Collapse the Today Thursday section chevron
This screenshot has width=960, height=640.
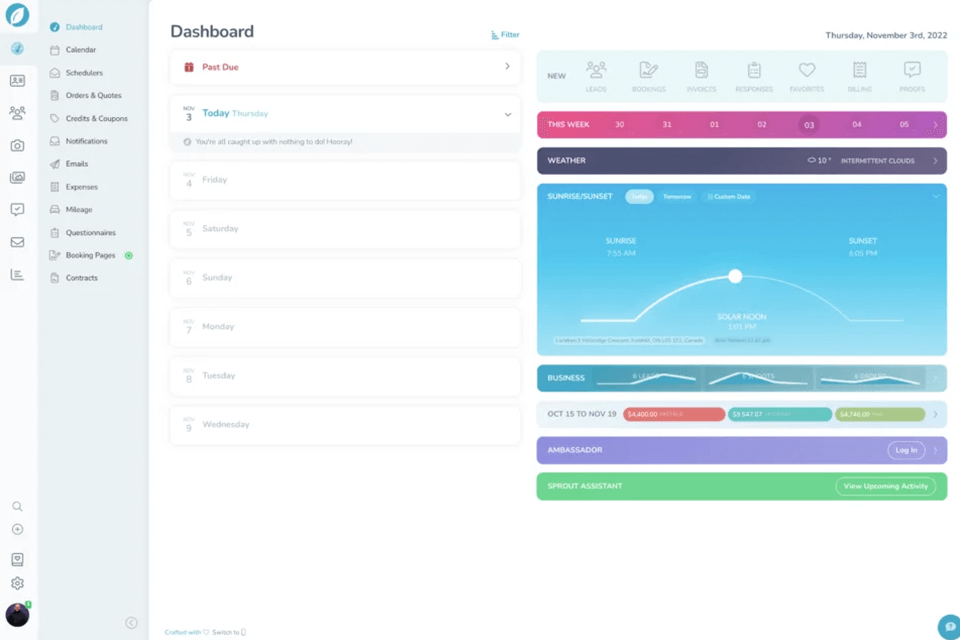(508, 115)
